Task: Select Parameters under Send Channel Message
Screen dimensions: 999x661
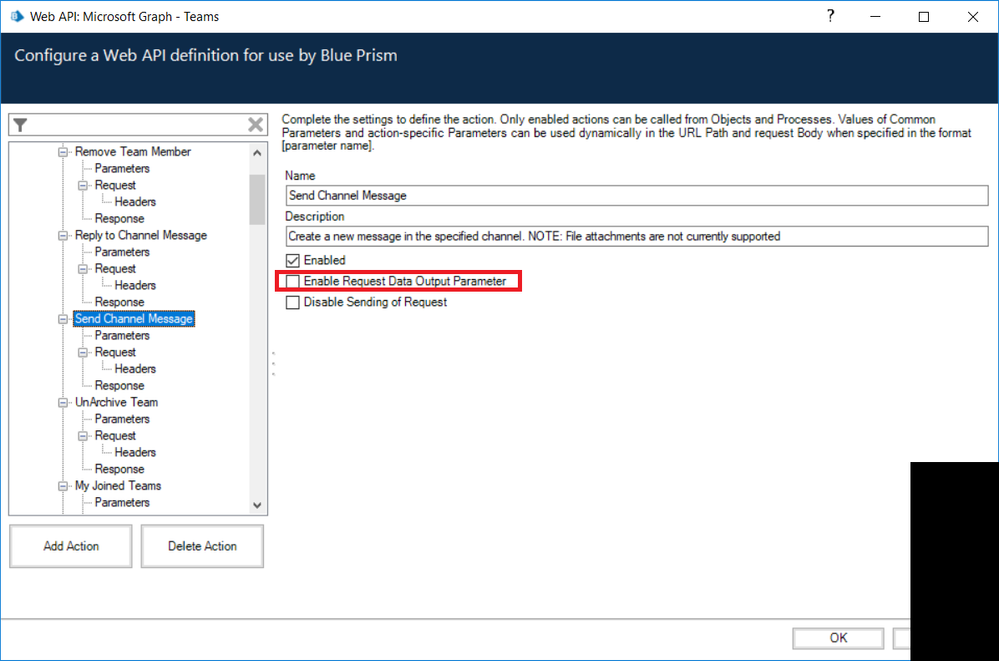Action: (122, 336)
